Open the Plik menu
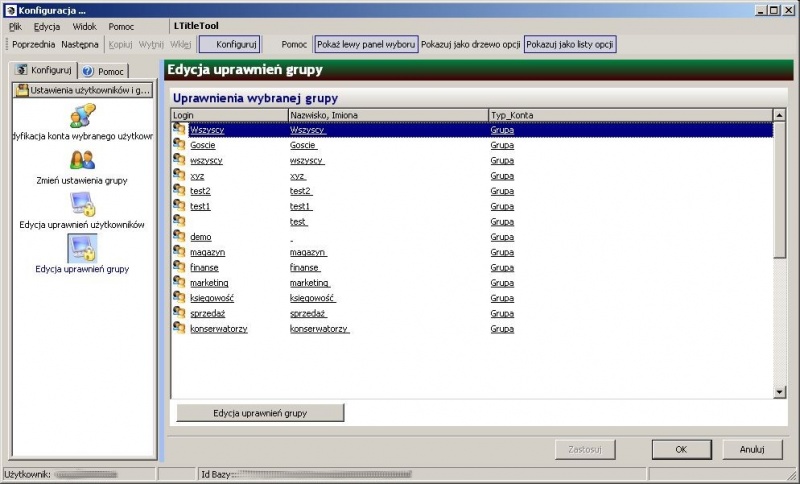800x484 pixels. coord(15,27)
